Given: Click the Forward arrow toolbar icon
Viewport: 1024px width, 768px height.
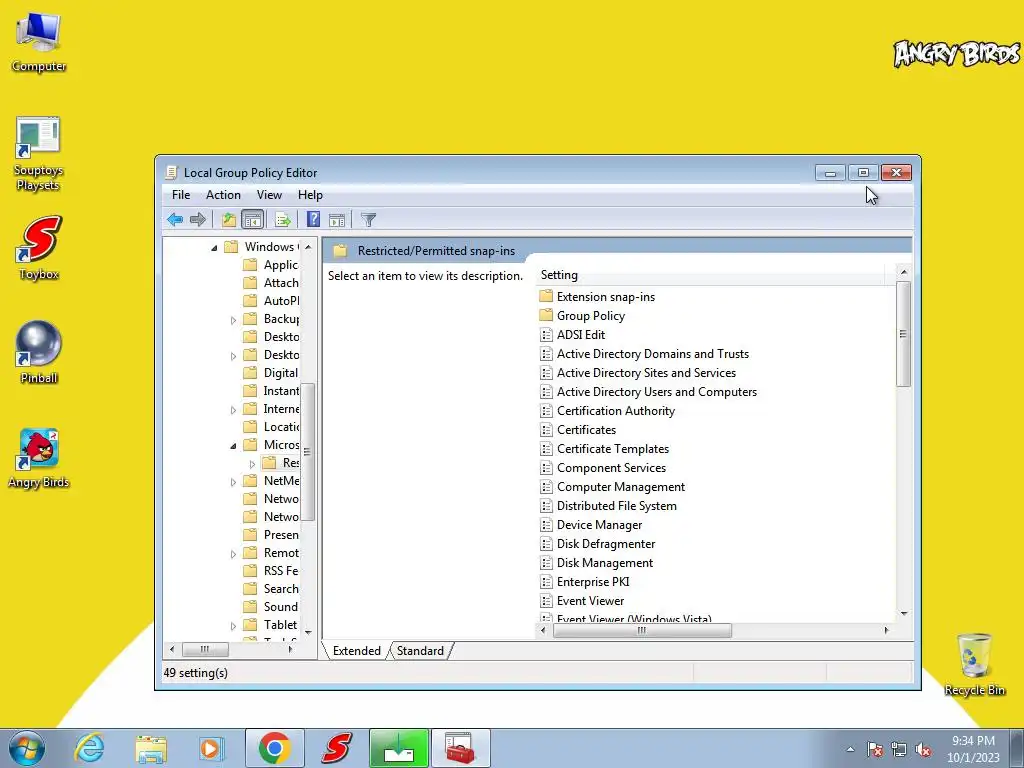Looking at the screenshot, I should [x=197, y=219].
